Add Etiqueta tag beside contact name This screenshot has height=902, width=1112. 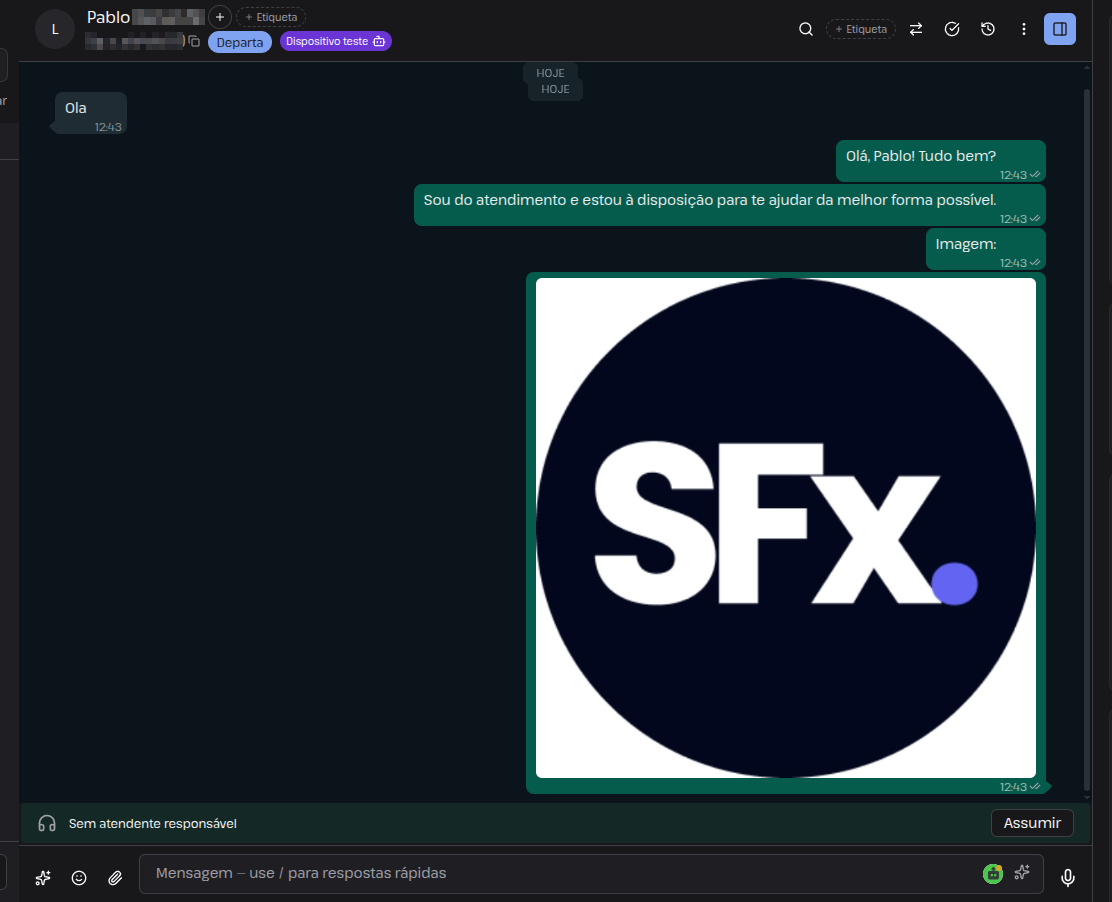(x=271, y=17)
